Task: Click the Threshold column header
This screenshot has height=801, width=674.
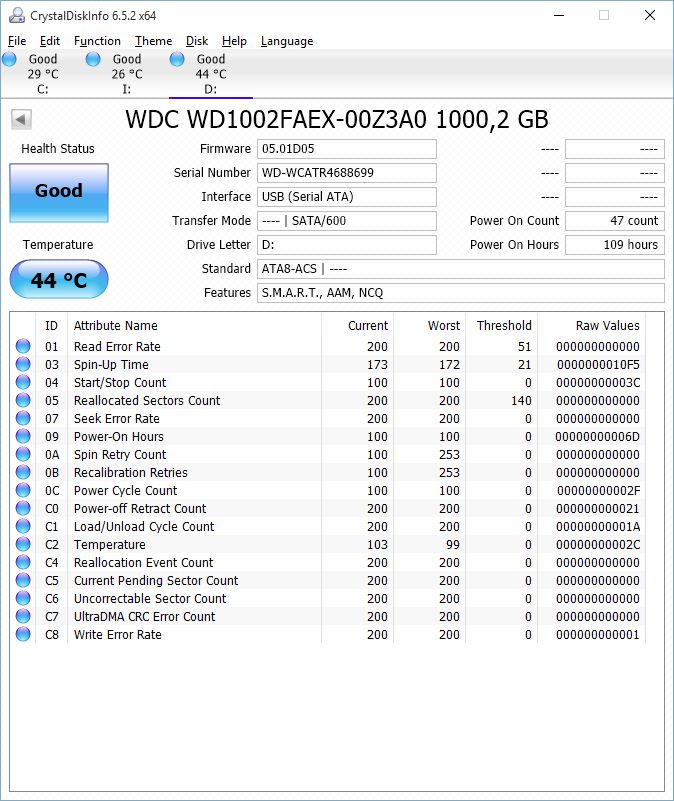Action: tap(504, 325)
